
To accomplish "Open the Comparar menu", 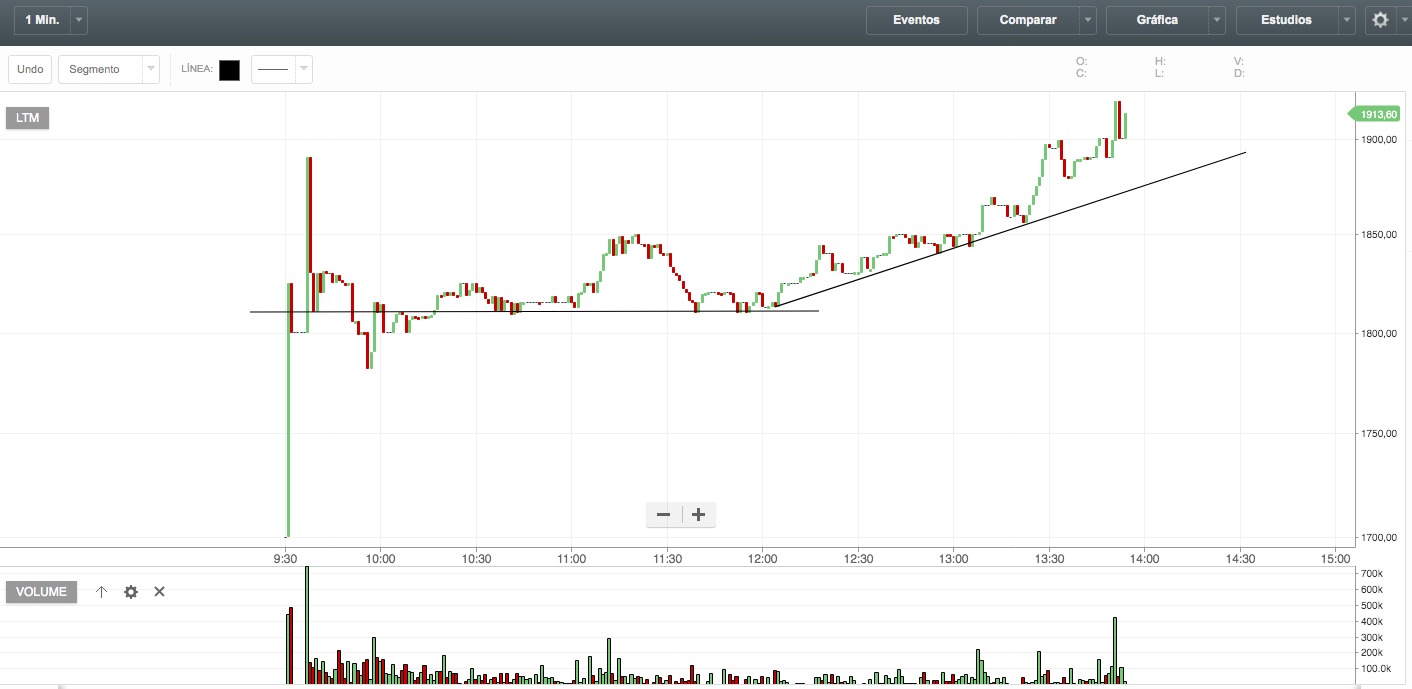I will [1027, 20].
